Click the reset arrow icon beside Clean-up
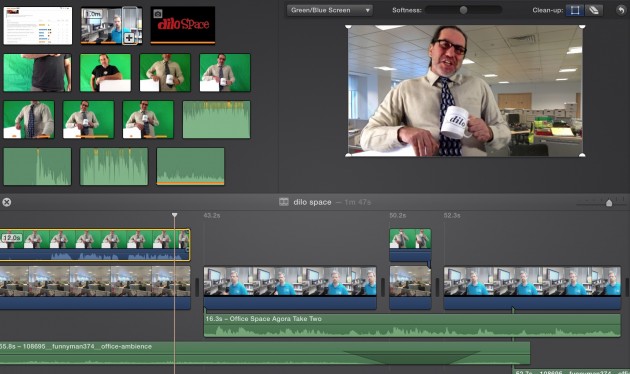This screenshot has height=374, width=630. point(621,10)
